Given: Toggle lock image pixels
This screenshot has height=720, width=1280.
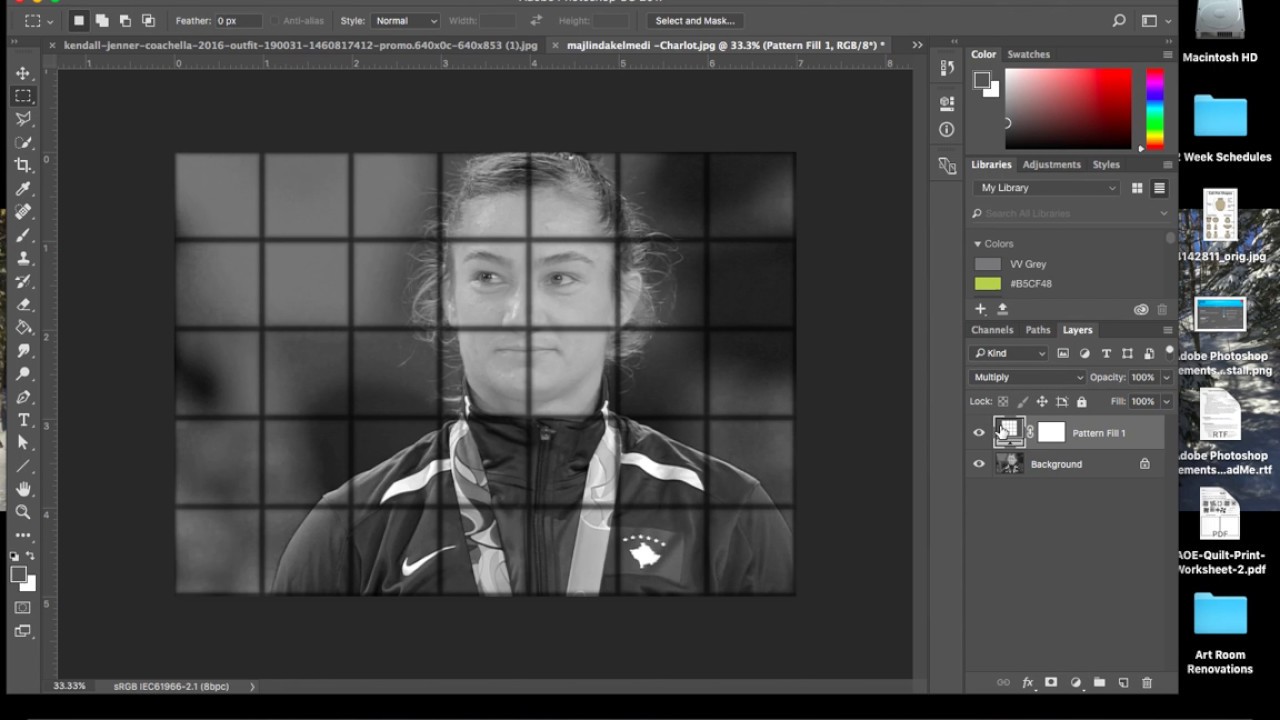Looking at the screenshot, I should (1022, 402).
